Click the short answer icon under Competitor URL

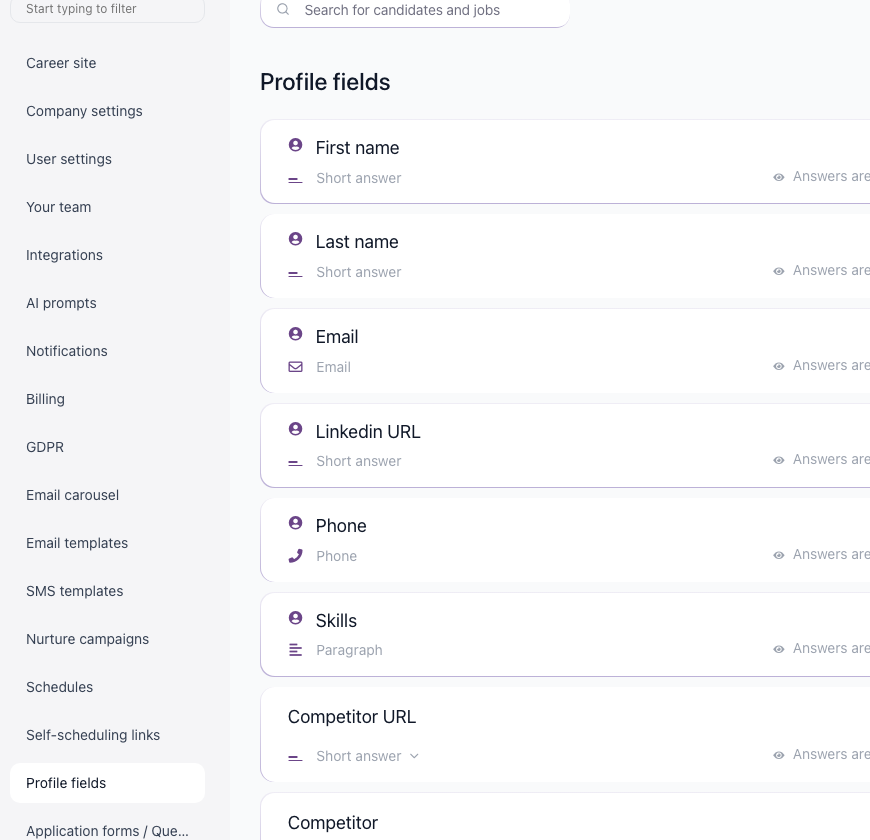click(295, 757)
